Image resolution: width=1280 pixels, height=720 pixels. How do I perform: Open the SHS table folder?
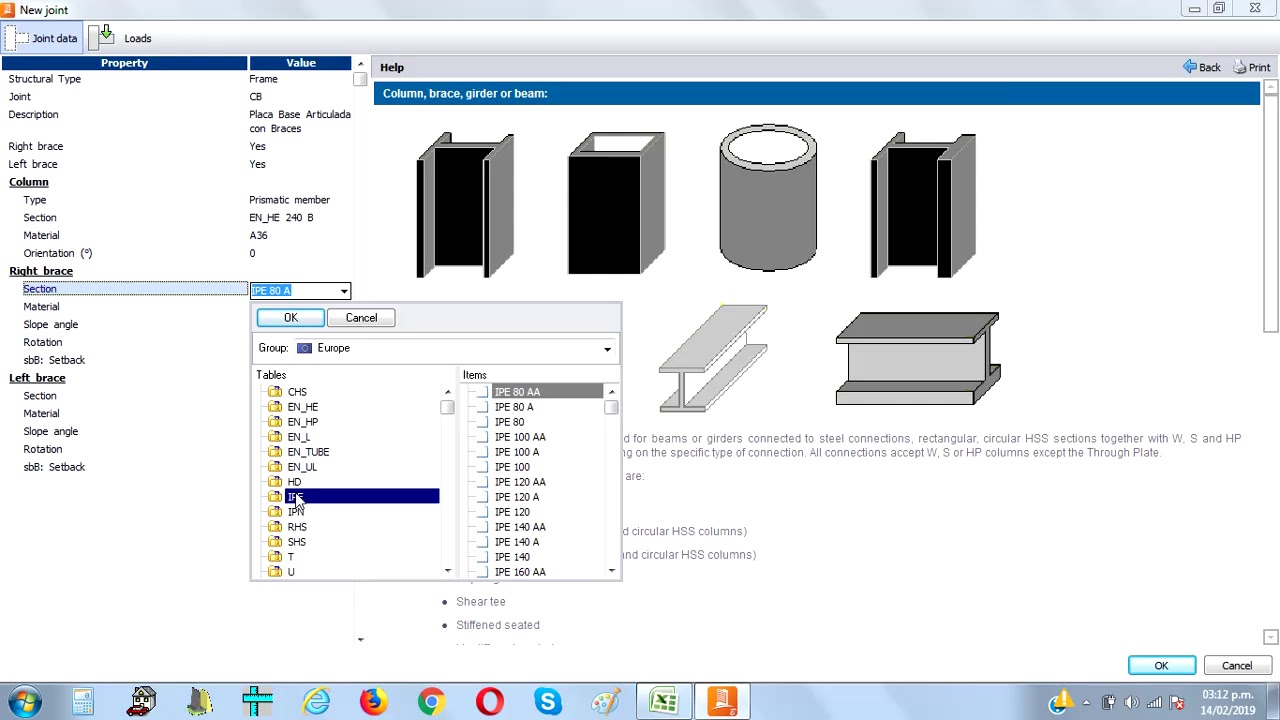tap(297, 542)
